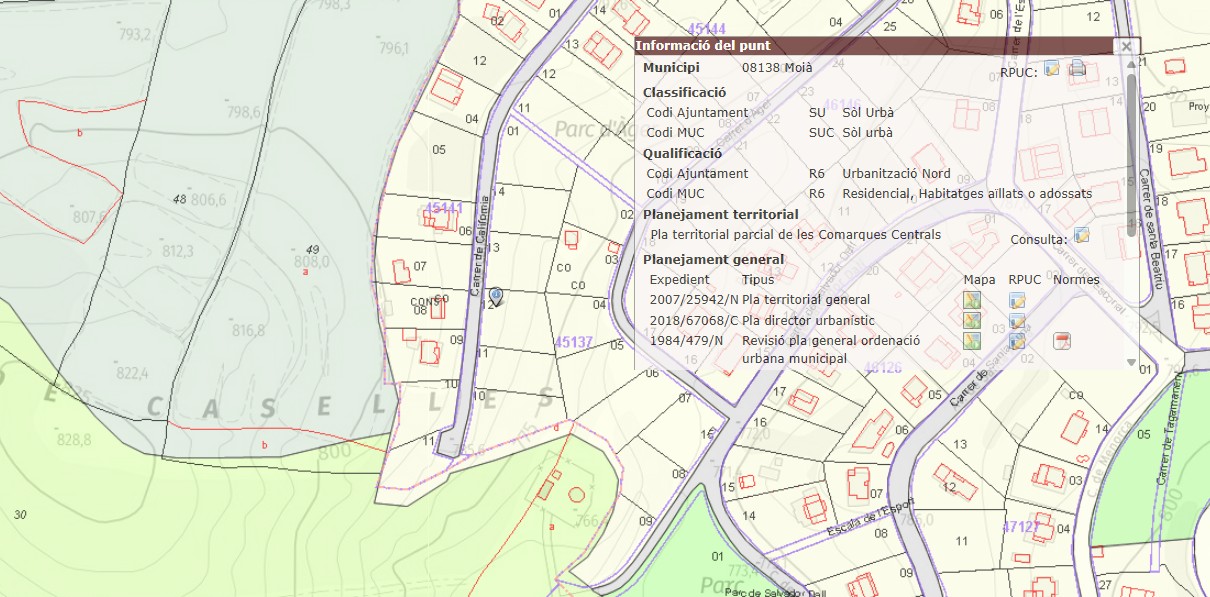Select the Pla director urbanístic row text
The height and width of the screenshot is (597, 1210).
pyautogui.click(x=808, y=320)
